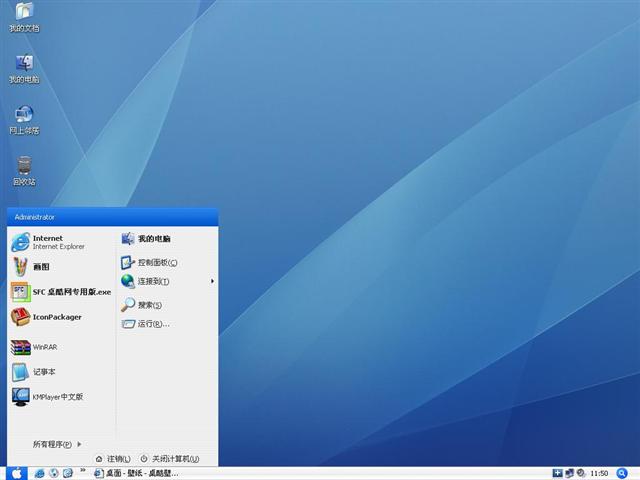This screenshot has height=480, width=640.
Task: Click the taskbar clock showing 11:50
Action: 599,473
